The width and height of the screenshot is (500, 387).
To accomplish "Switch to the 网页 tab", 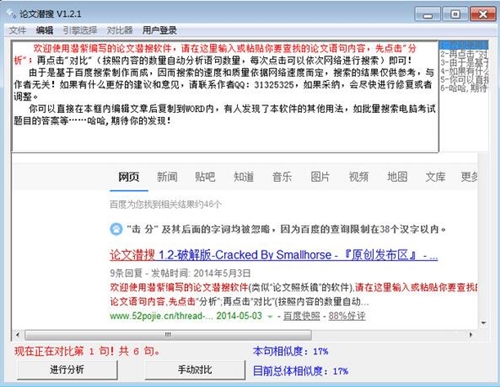I will pos(129,177).
